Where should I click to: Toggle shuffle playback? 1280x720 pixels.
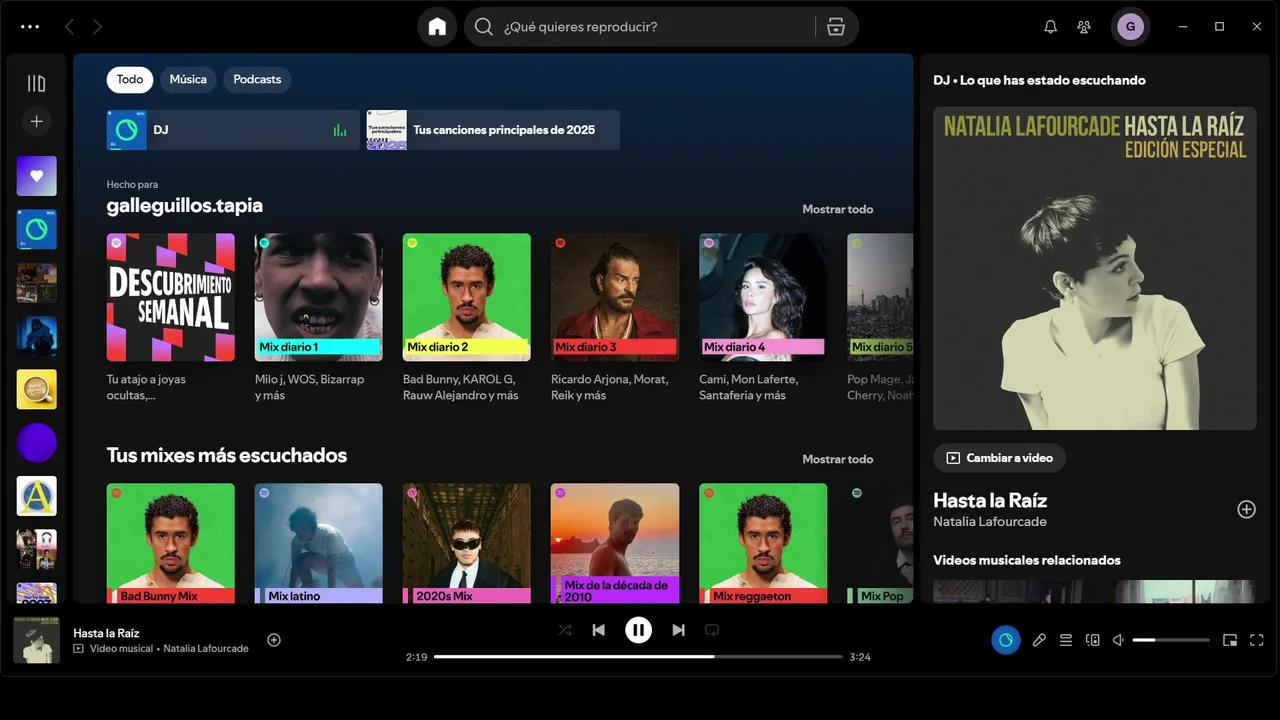[x=565, y=630]
